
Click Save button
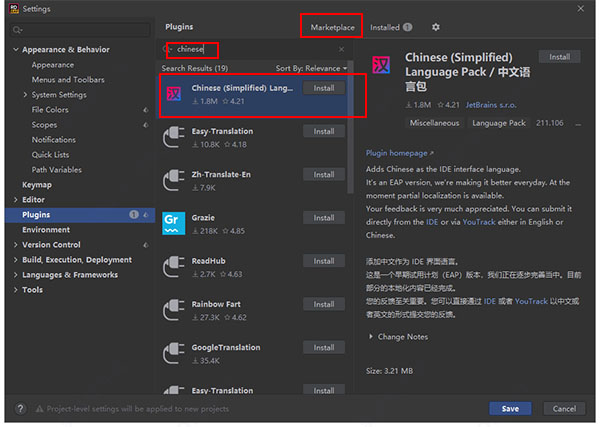510,409
